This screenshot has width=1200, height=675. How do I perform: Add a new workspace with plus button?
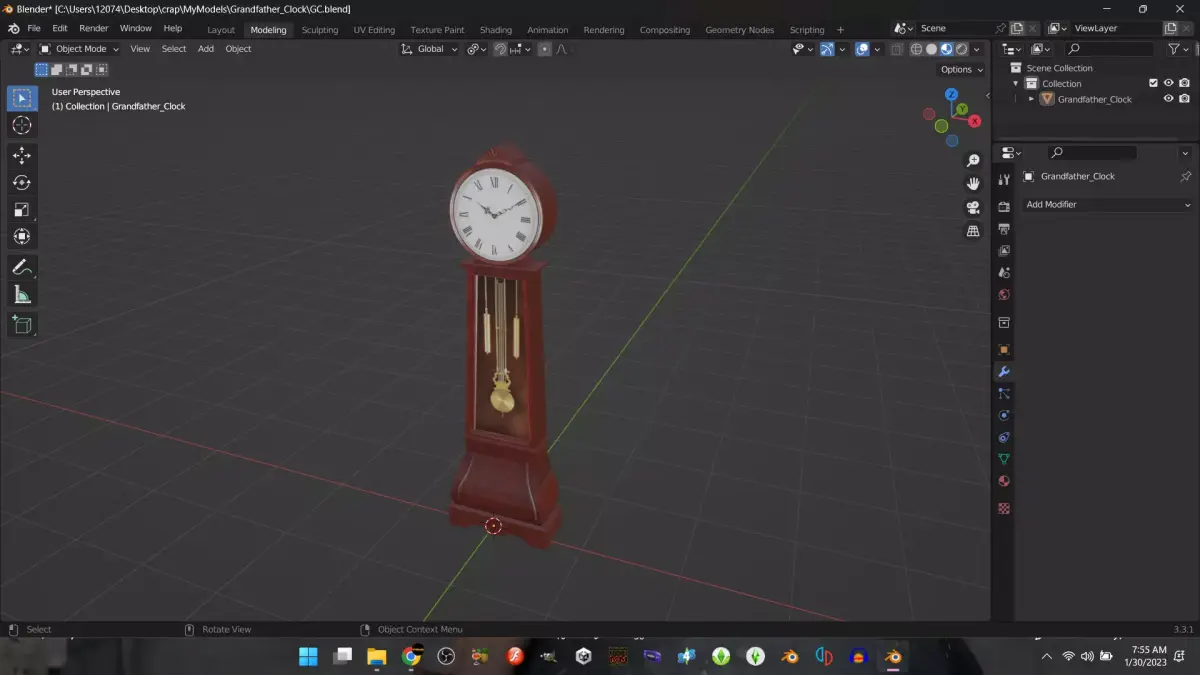click(x=840, y=30)
